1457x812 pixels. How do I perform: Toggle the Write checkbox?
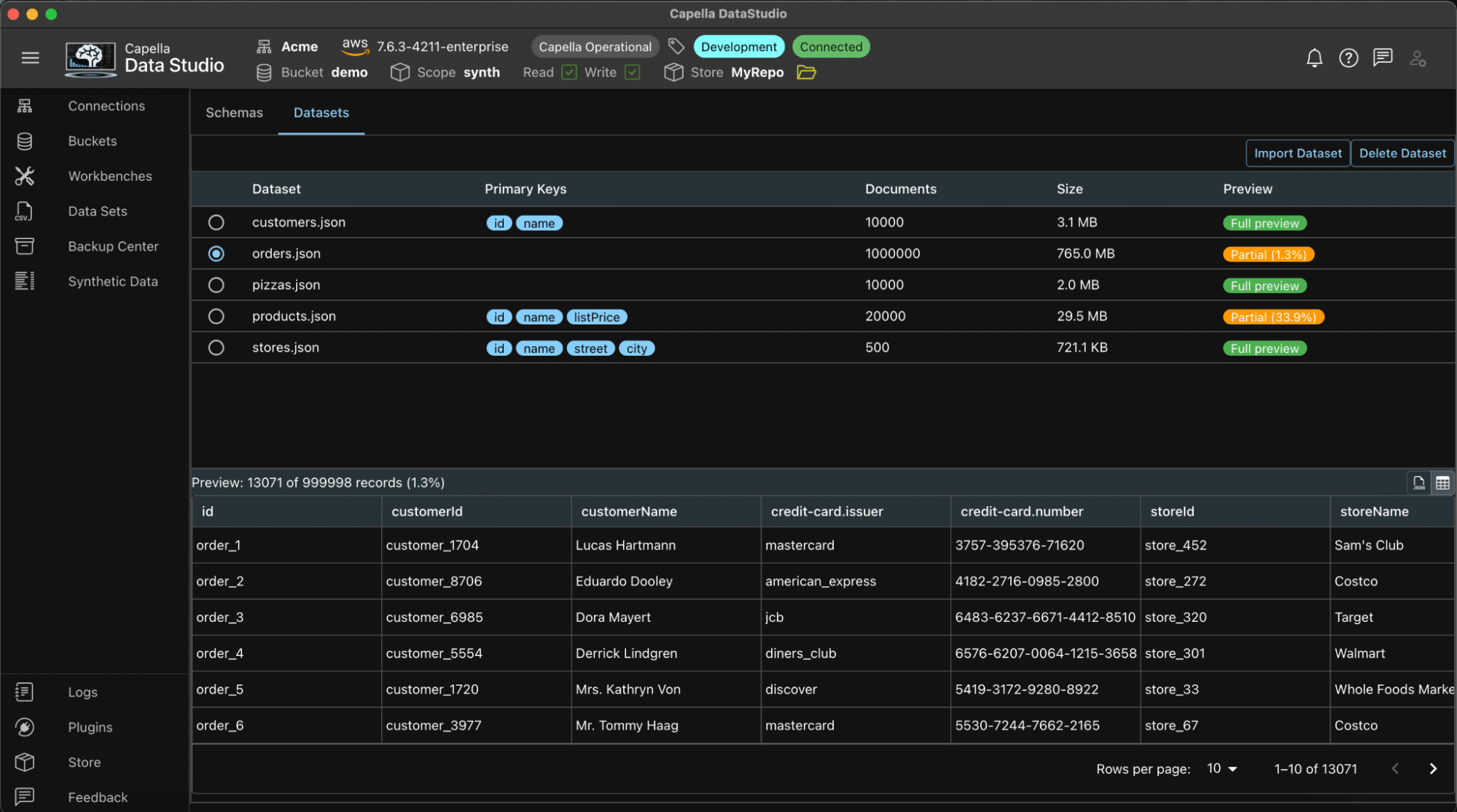[633, 72]
